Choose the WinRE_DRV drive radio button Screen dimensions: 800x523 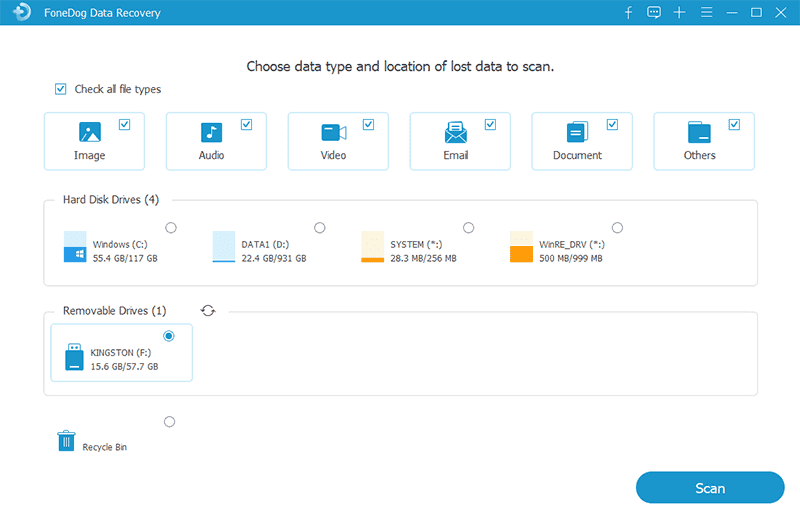pyautogui.click(x=617, y=228)
